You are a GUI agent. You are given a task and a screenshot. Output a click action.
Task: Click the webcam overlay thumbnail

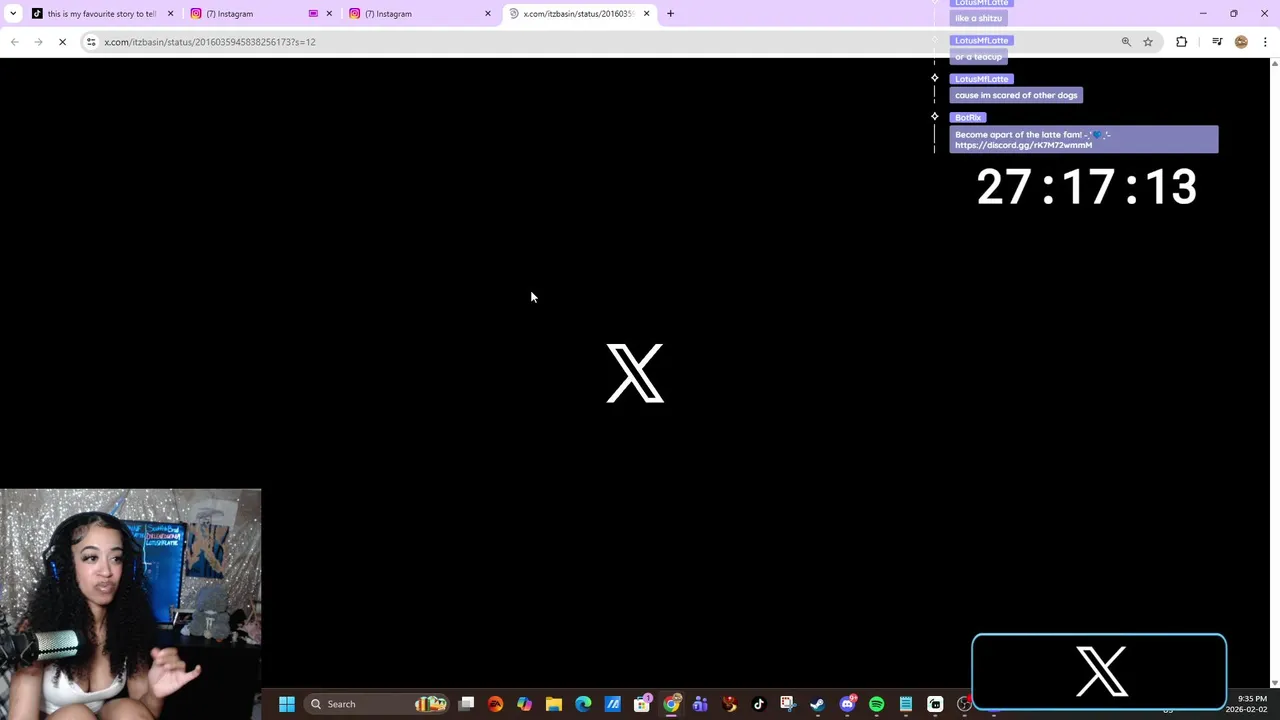coord(130,604)
